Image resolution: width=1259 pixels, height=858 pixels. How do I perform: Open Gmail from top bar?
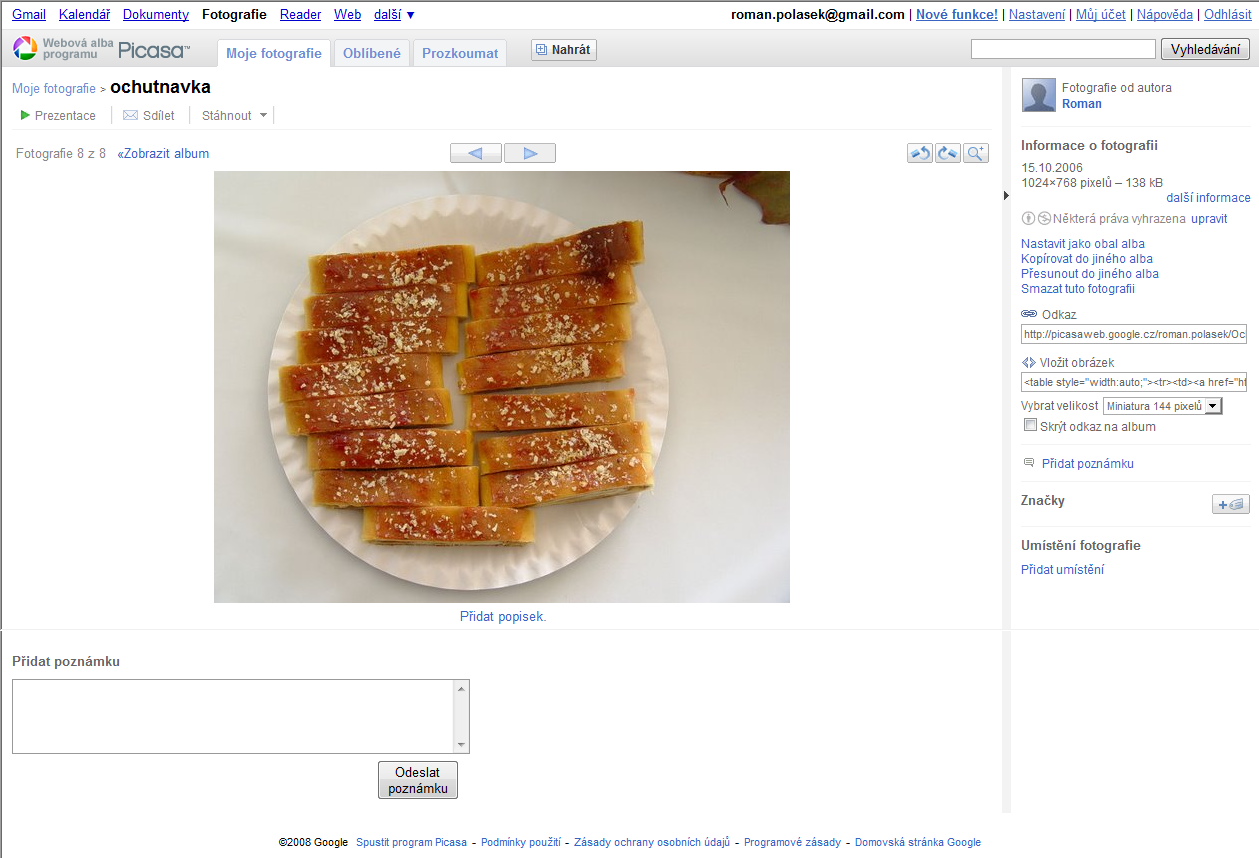pos(29,15)
